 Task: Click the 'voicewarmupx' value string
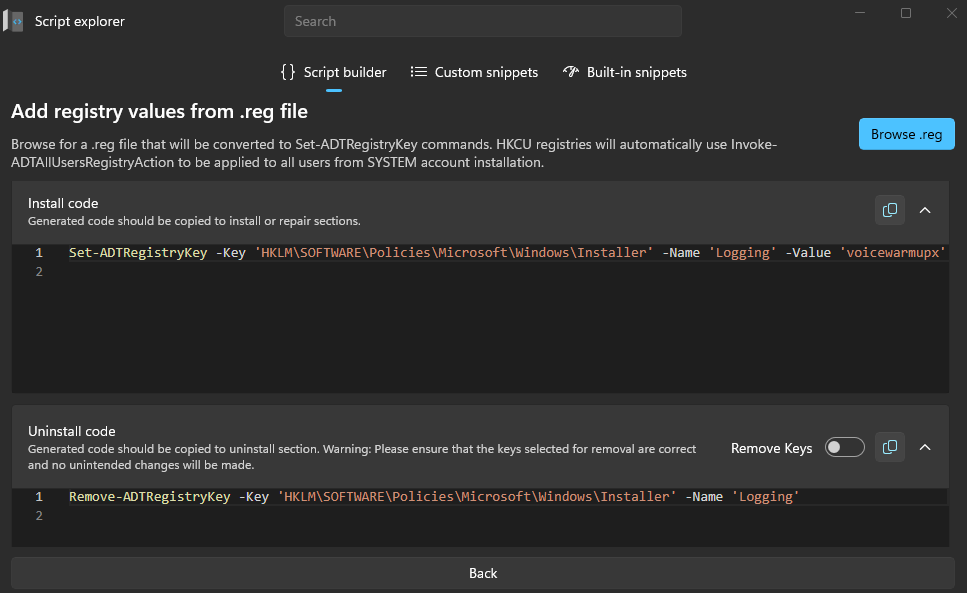tap(892, 253)
